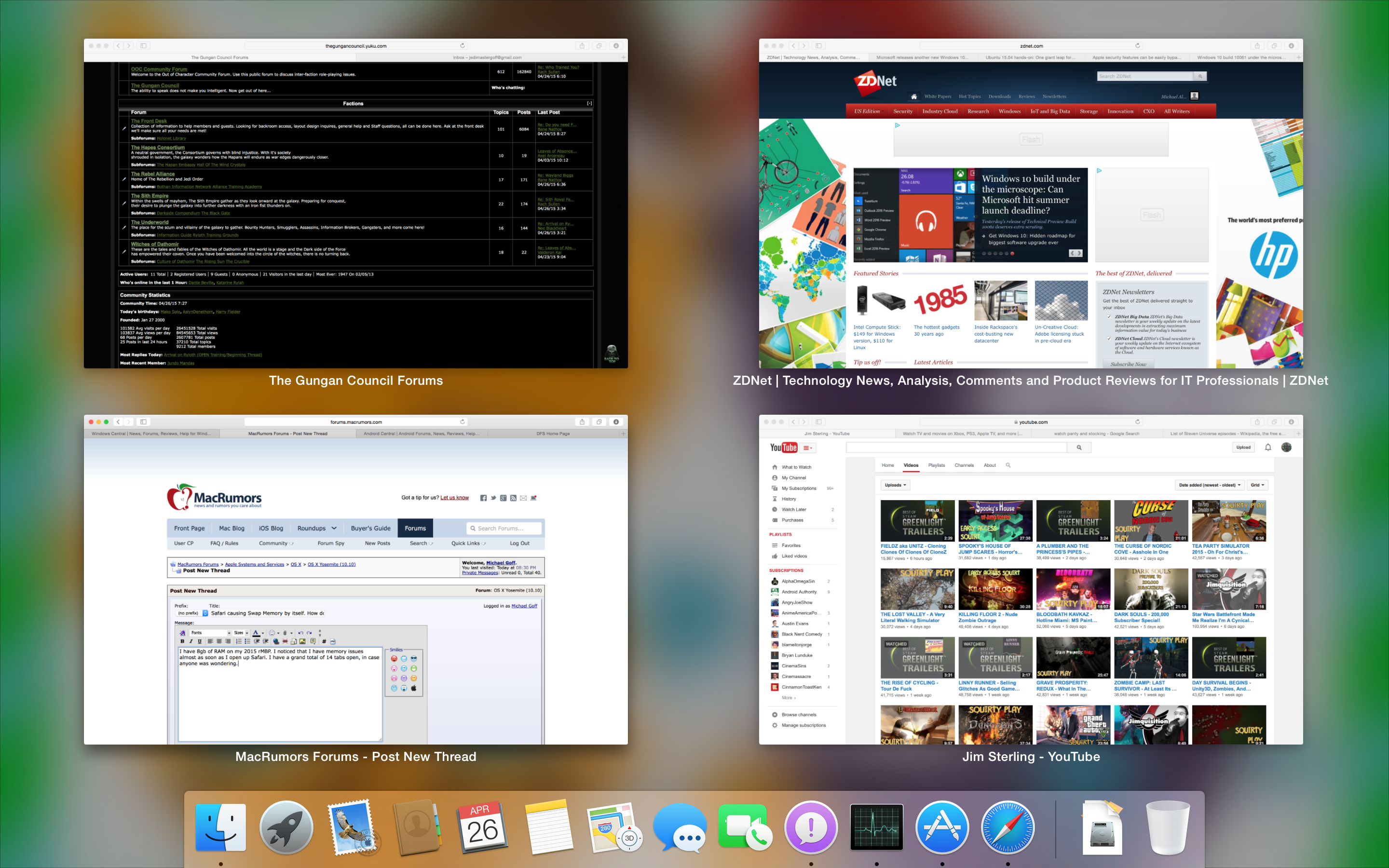Select Buyer's Guide in MacRumors navigation
This screenshot has width=1389, height=868.
pyautogui.click(x=370, y=528)
